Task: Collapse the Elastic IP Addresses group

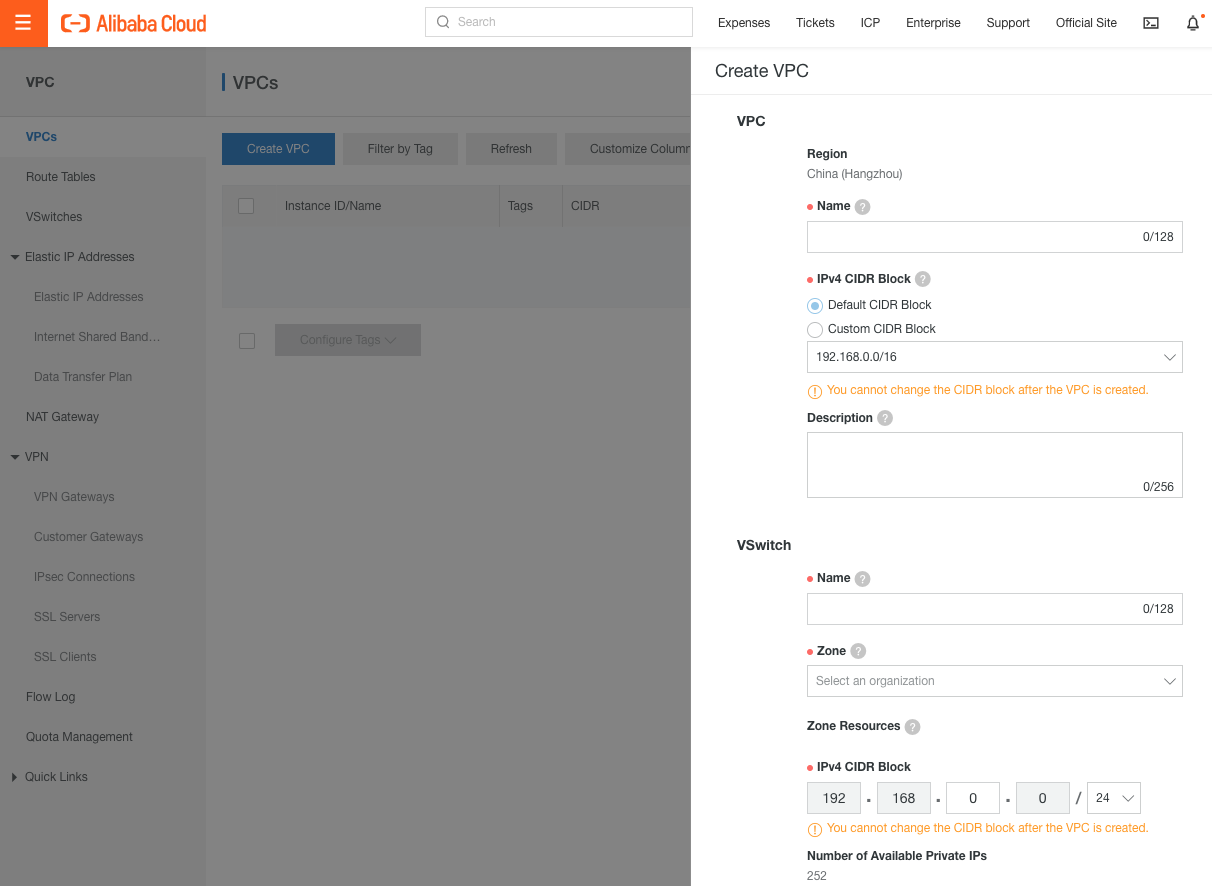Action: click(x=15, y=257)
